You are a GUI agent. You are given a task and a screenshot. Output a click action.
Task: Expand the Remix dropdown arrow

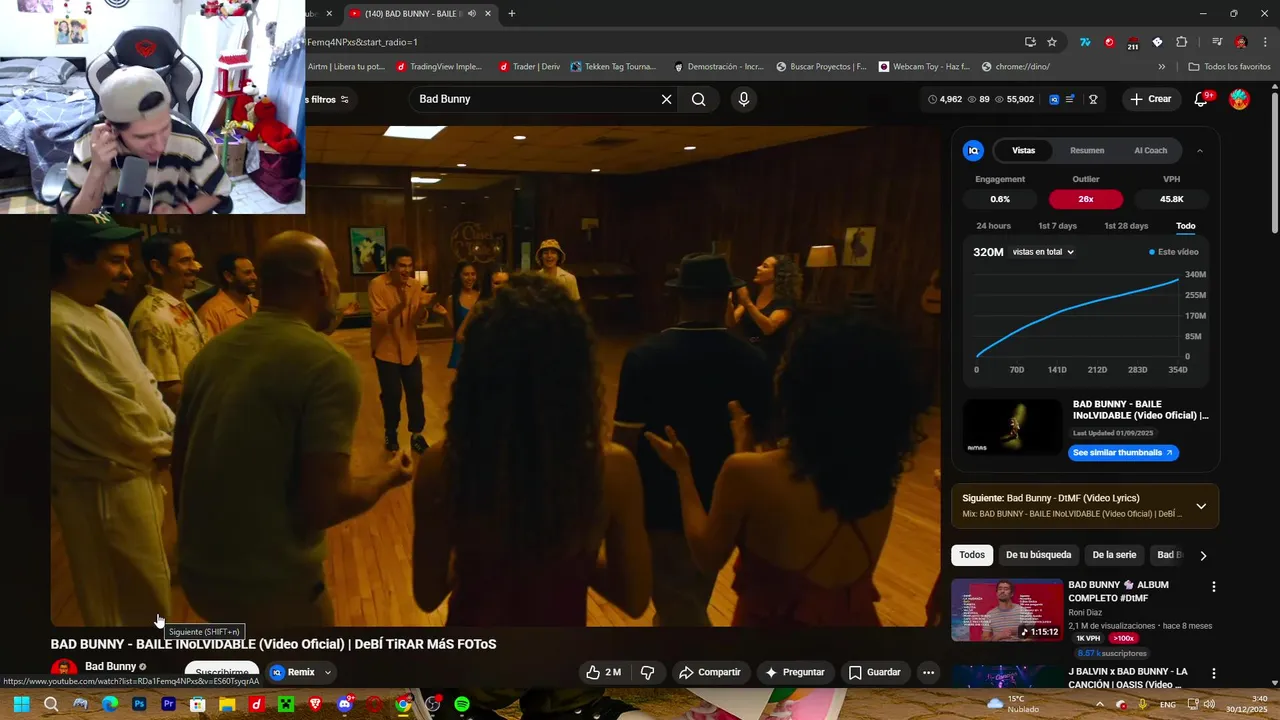pyautogui.click(x=327, y=672)
